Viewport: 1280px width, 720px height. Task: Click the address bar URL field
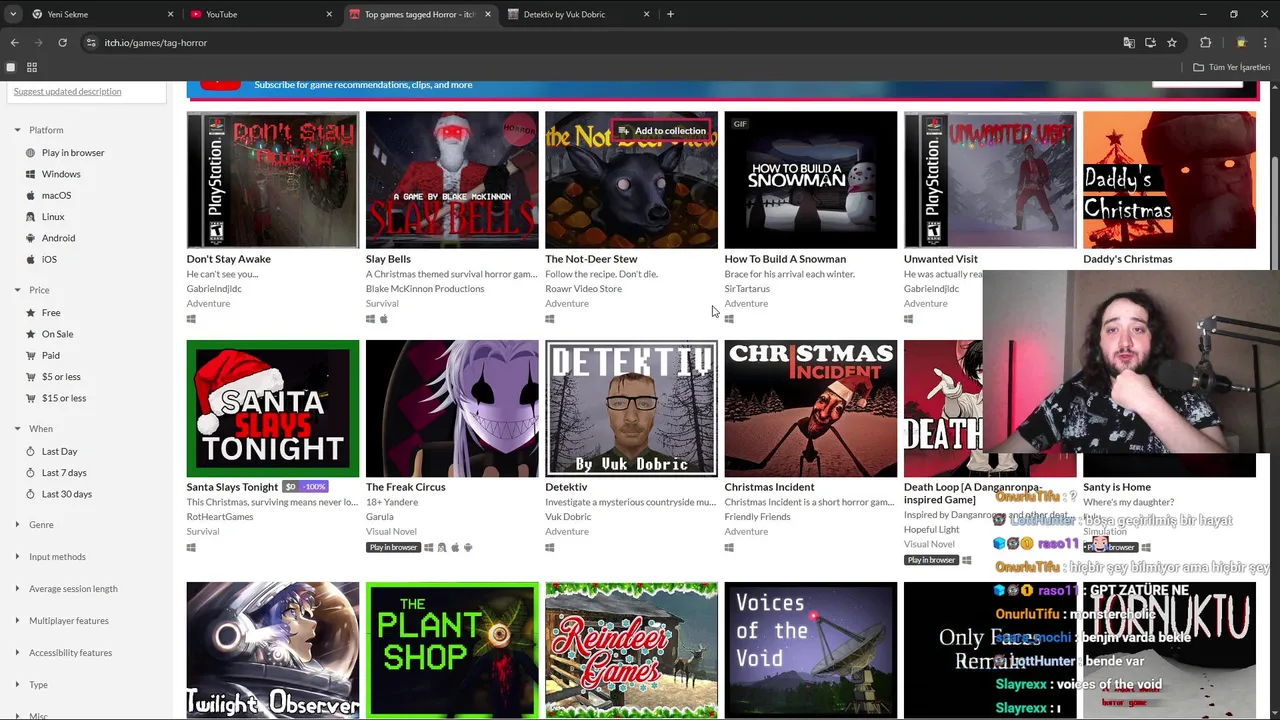pos(600,43)
